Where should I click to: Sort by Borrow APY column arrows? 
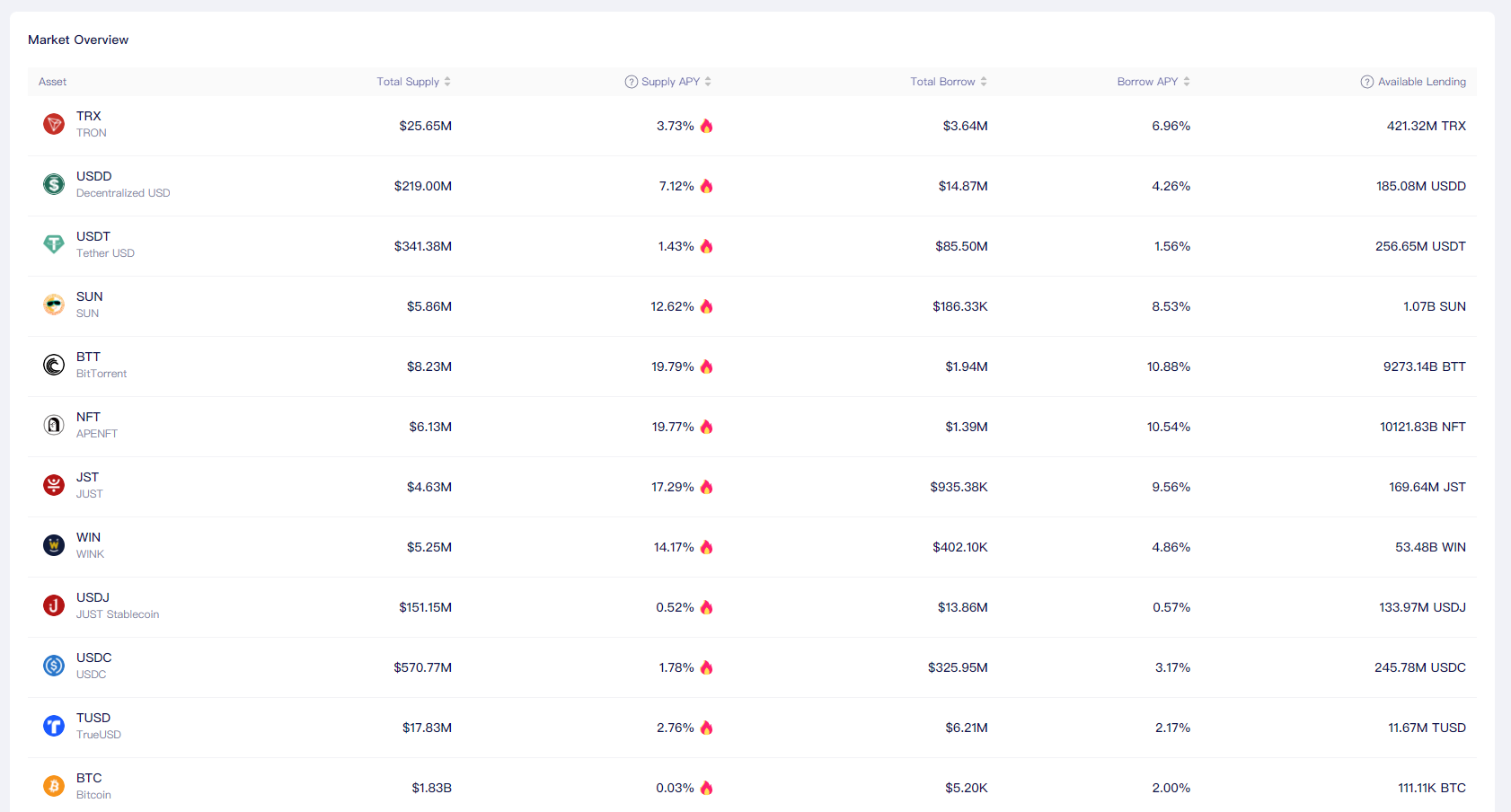click(1187, 82)
